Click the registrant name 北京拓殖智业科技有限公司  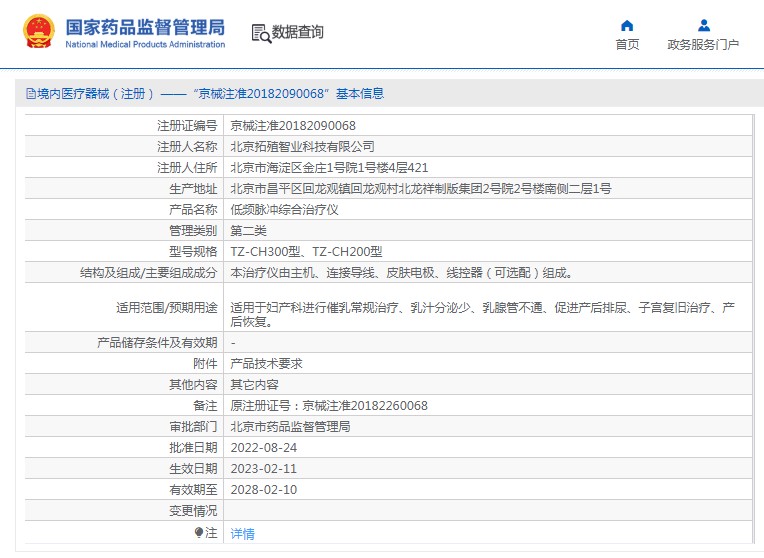point(303,147)
